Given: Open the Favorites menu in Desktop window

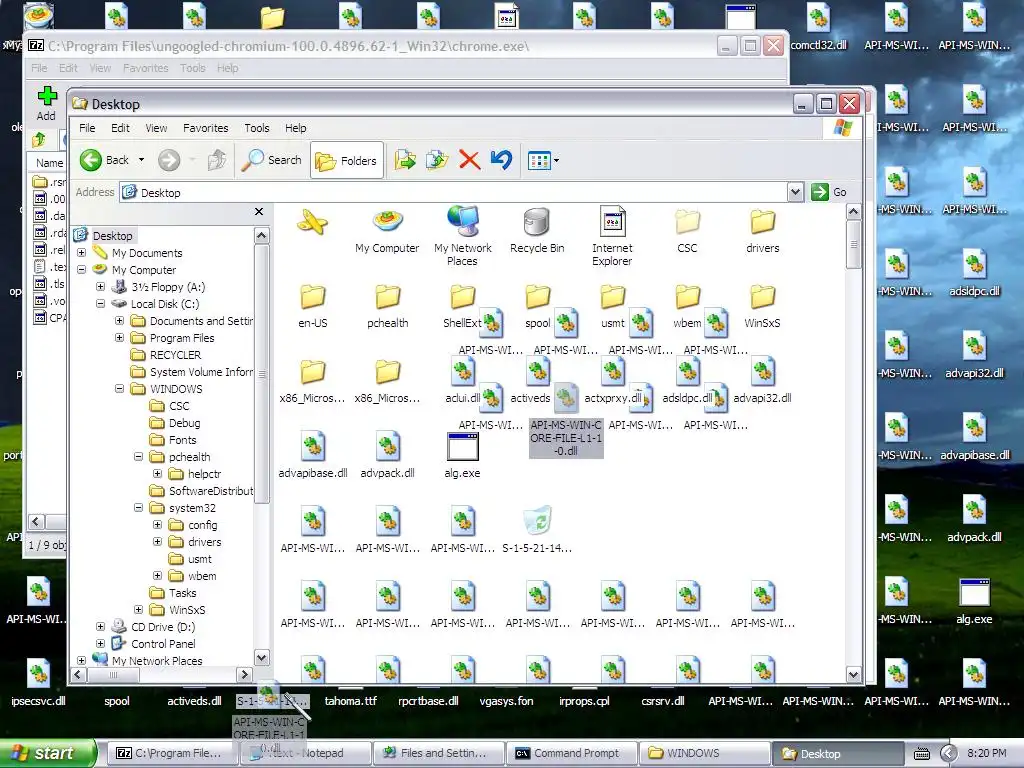Looking at the screenshot, I should 206,128.
